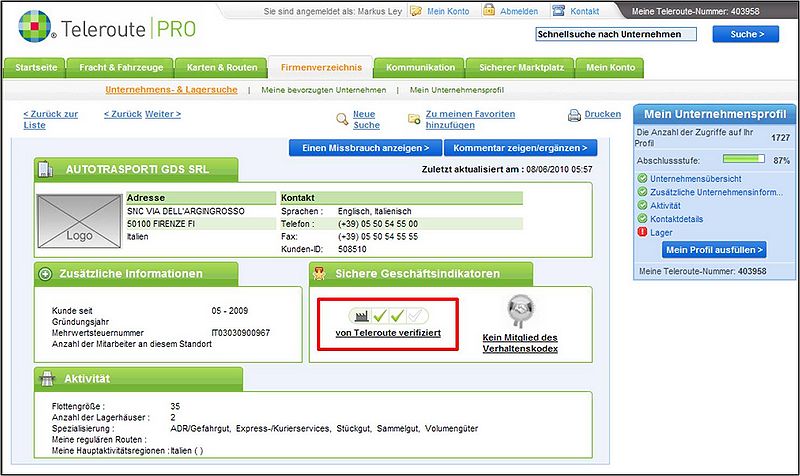This screenshot has height=476, width=800.
Task: Click the address line 50100 FIRENZE FI
Action: (x=161, y=224)
